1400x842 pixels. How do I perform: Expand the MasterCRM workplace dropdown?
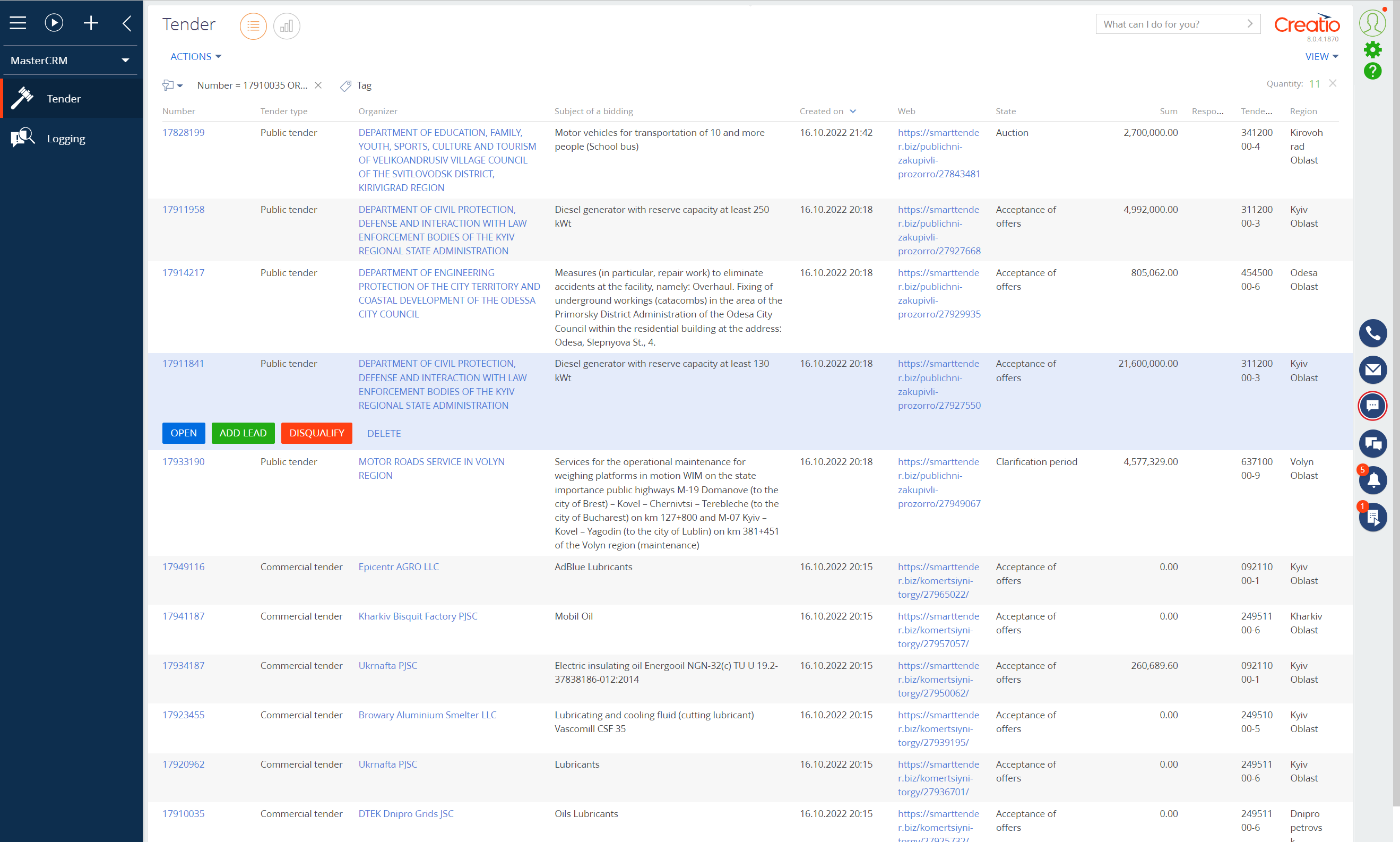125,60
